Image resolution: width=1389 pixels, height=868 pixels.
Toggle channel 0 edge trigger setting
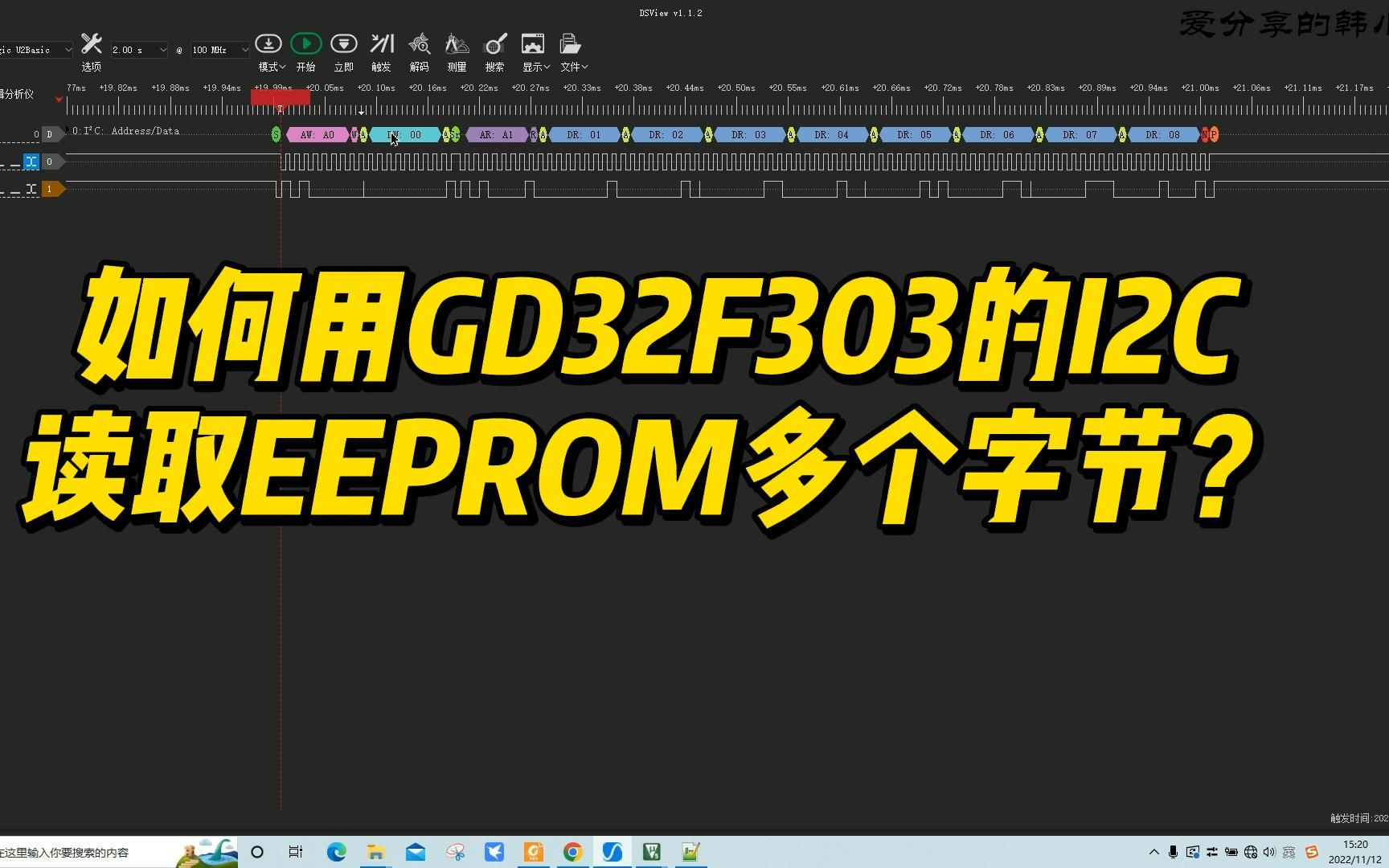tap(31, 162)
